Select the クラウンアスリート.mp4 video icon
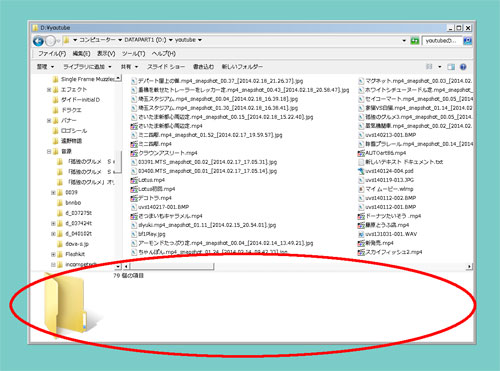The image size is (500, 371). point(134,153)
